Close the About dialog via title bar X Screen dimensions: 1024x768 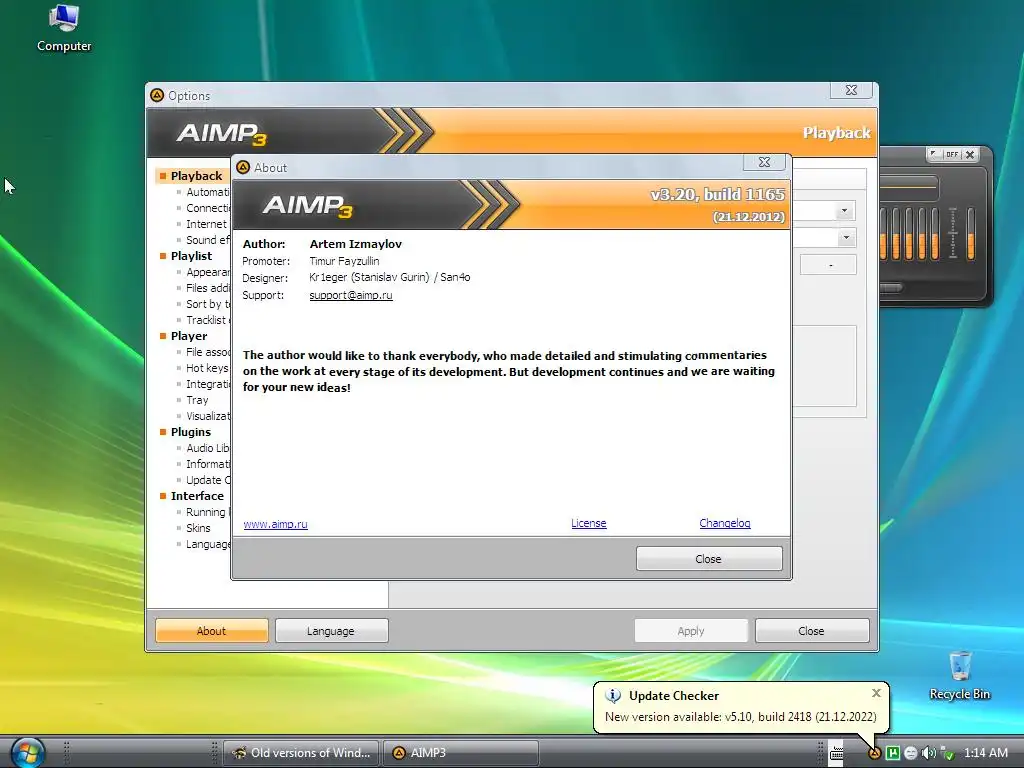pyautogui.click(x=764, y=162)
